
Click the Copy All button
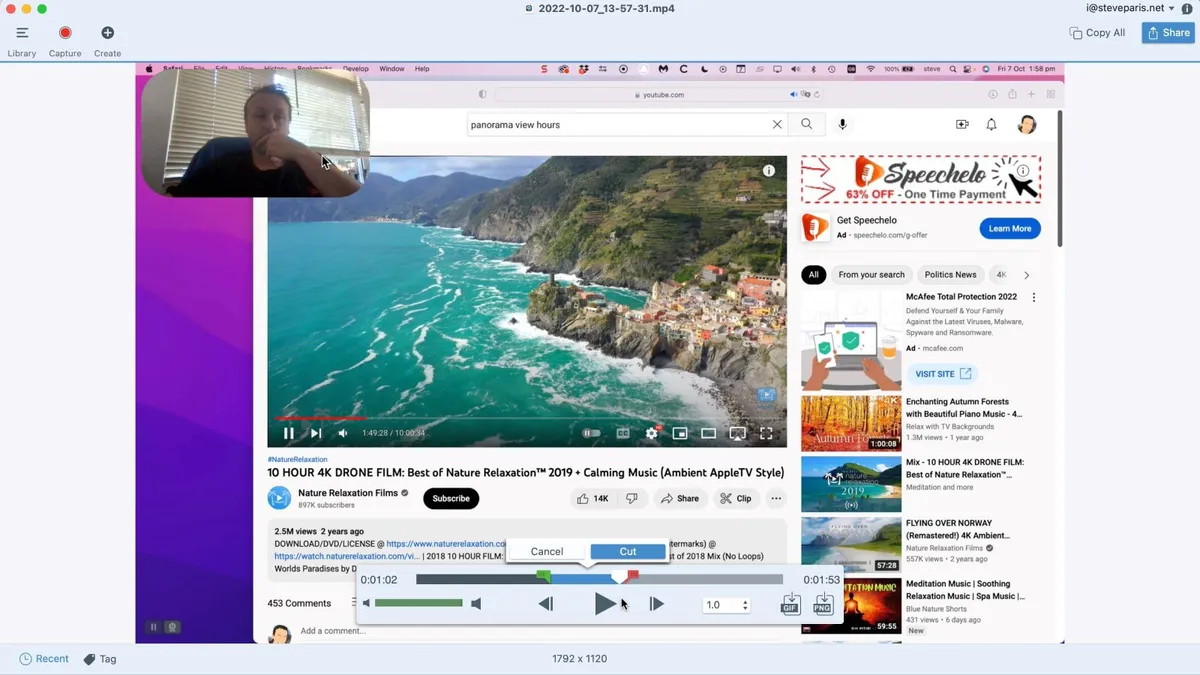tap(1097, 33)
